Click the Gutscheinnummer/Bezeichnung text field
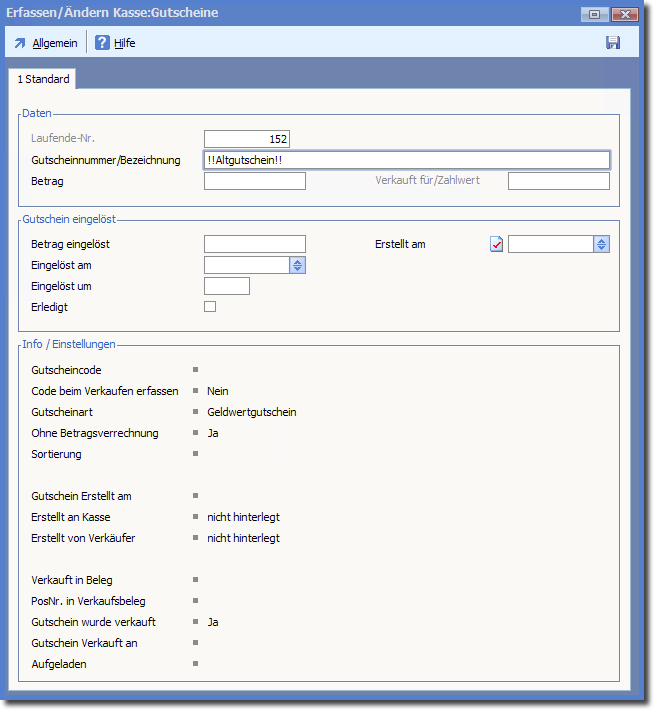The width and height of the screenshot is (654, 710). (x=406, y=160)
